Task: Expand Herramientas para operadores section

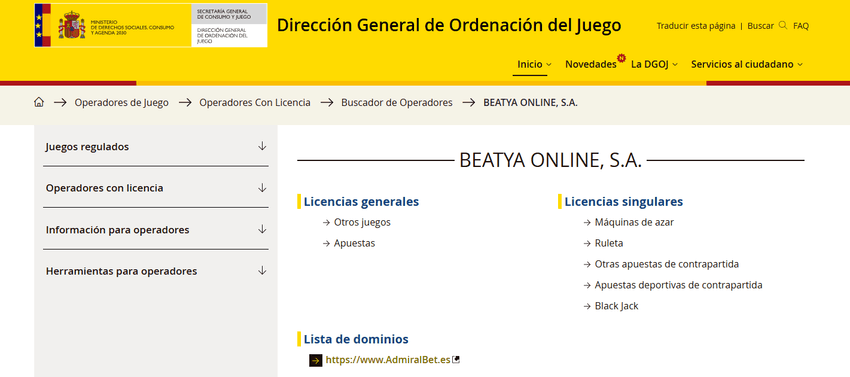Action: click(156, 271)
